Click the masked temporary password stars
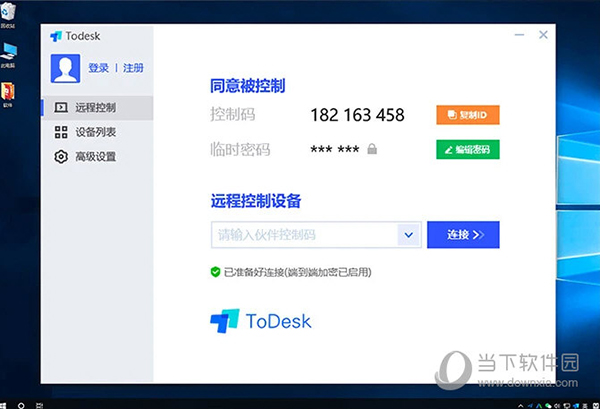 [x=335, y=149]
